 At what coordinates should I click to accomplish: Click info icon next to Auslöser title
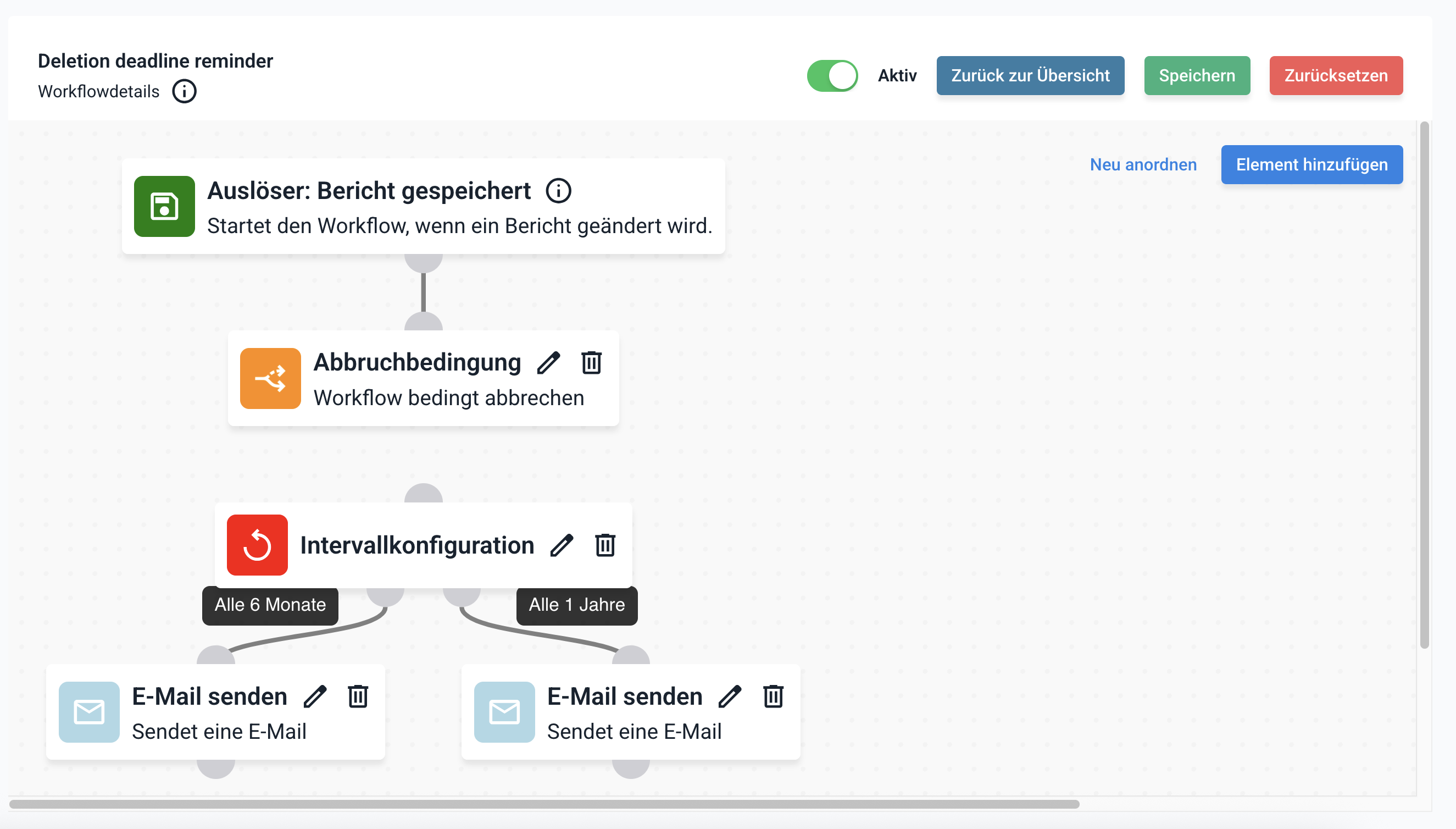pyautogui.click(x=558, y=191)
